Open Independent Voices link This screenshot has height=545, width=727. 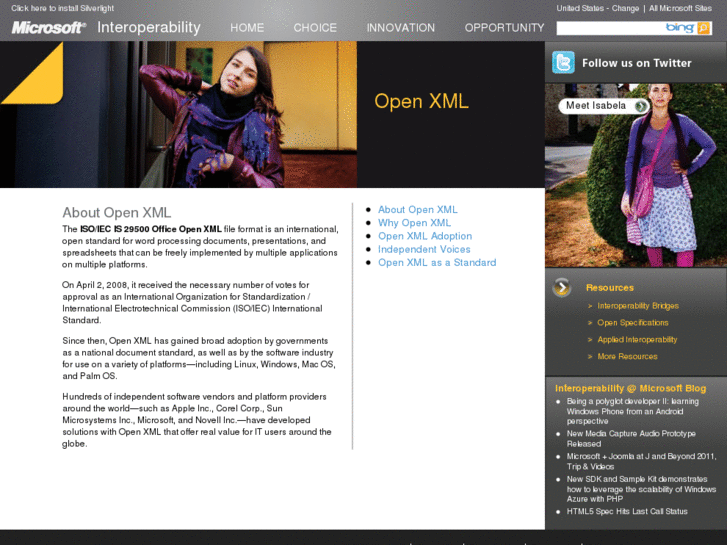424,250
